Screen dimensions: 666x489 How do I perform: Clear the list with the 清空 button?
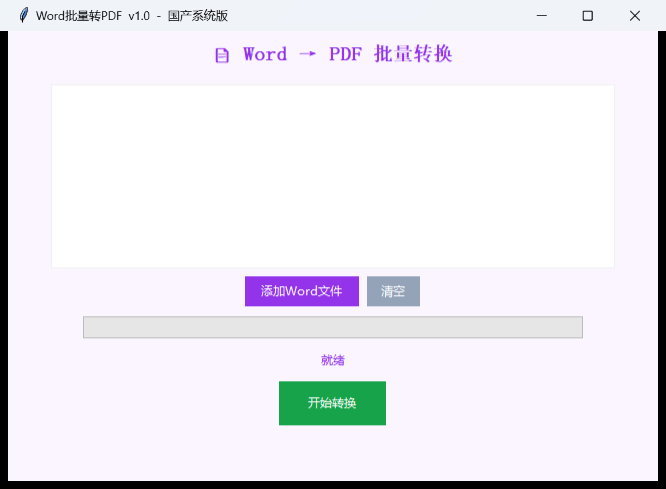coord(393,291)
